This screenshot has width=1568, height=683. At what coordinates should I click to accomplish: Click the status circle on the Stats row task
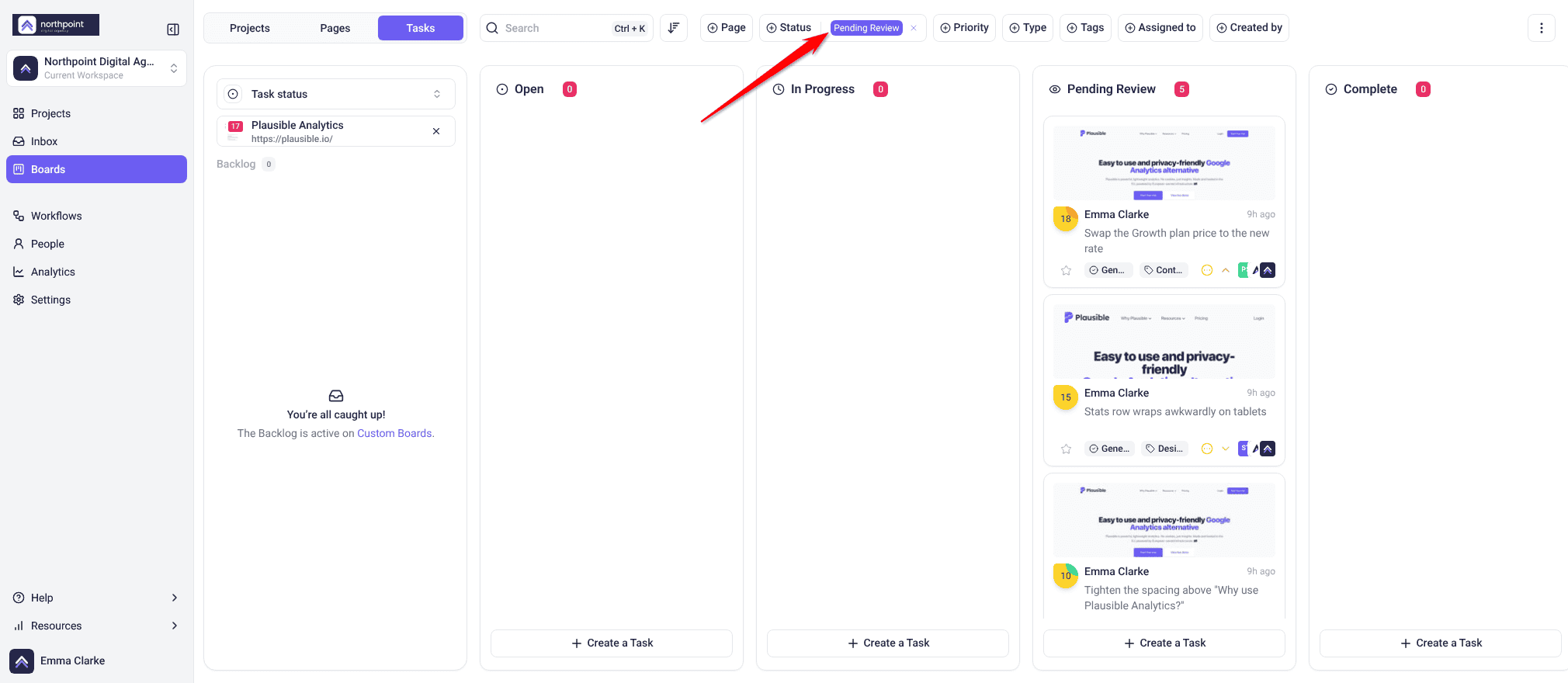coord(1207,449)
